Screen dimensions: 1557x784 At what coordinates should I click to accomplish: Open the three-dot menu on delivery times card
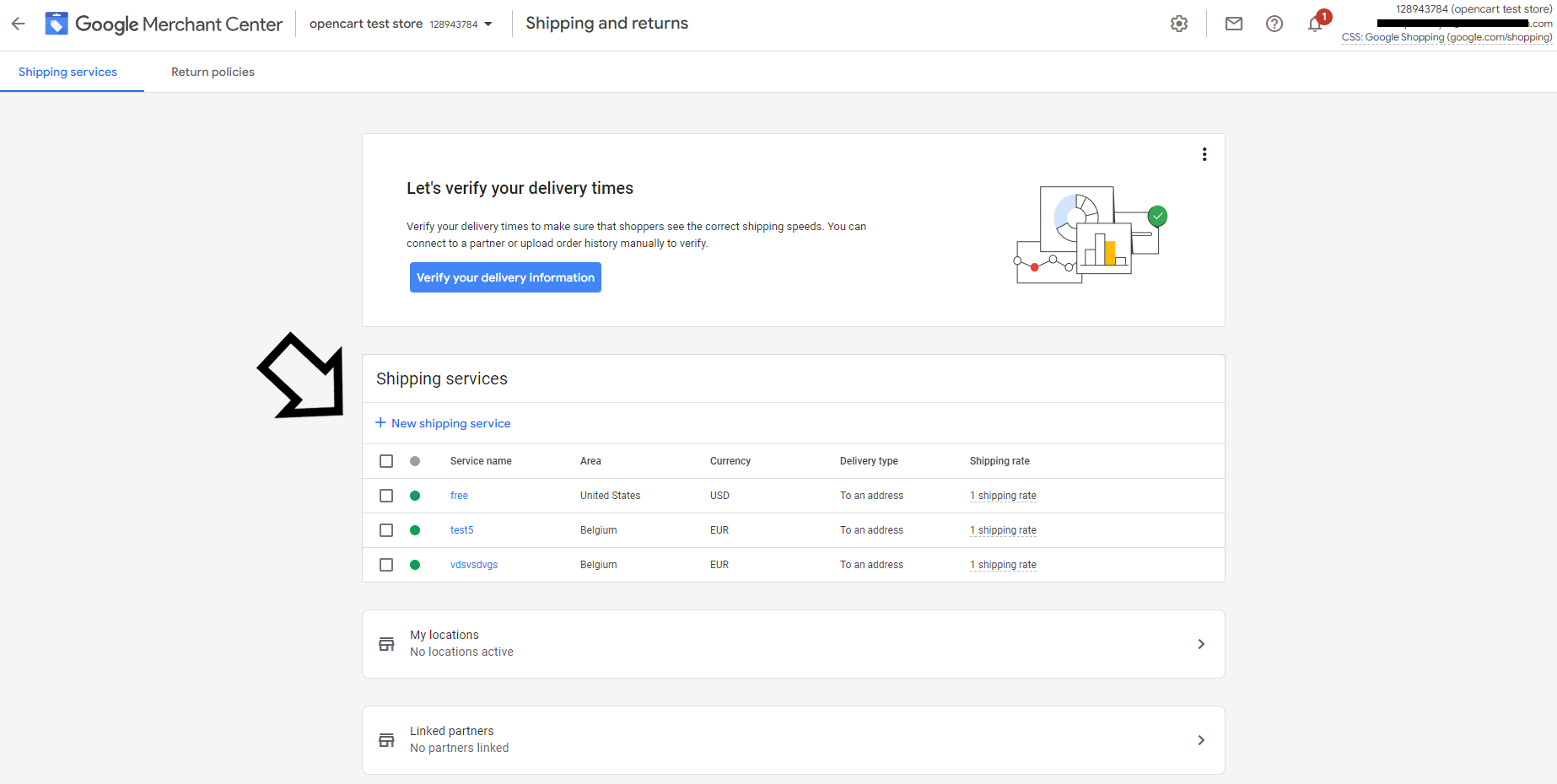tap(1204, 154)
